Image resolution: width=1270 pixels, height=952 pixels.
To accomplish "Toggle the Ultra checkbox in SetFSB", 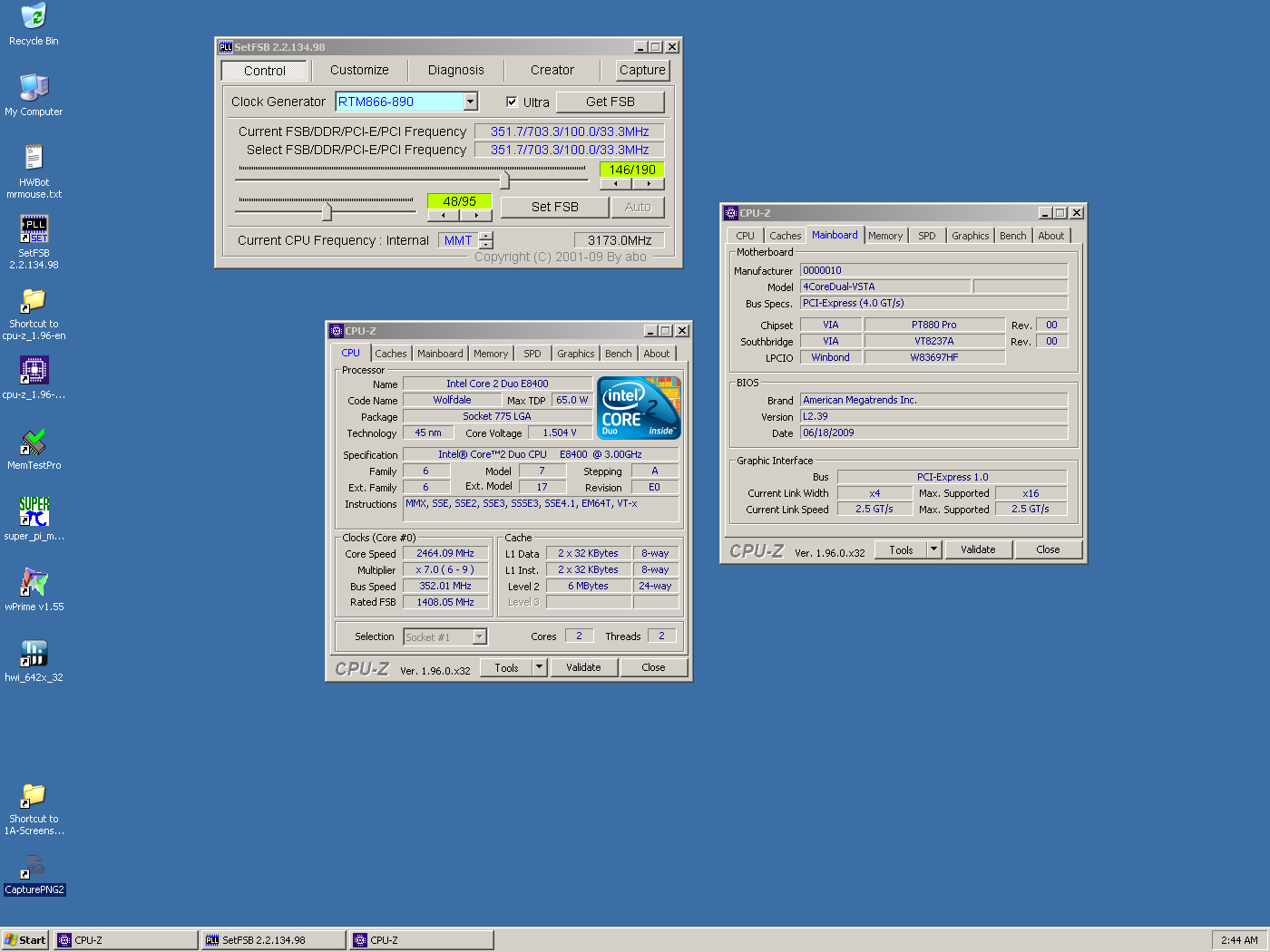I will click(x=512, y=102).
